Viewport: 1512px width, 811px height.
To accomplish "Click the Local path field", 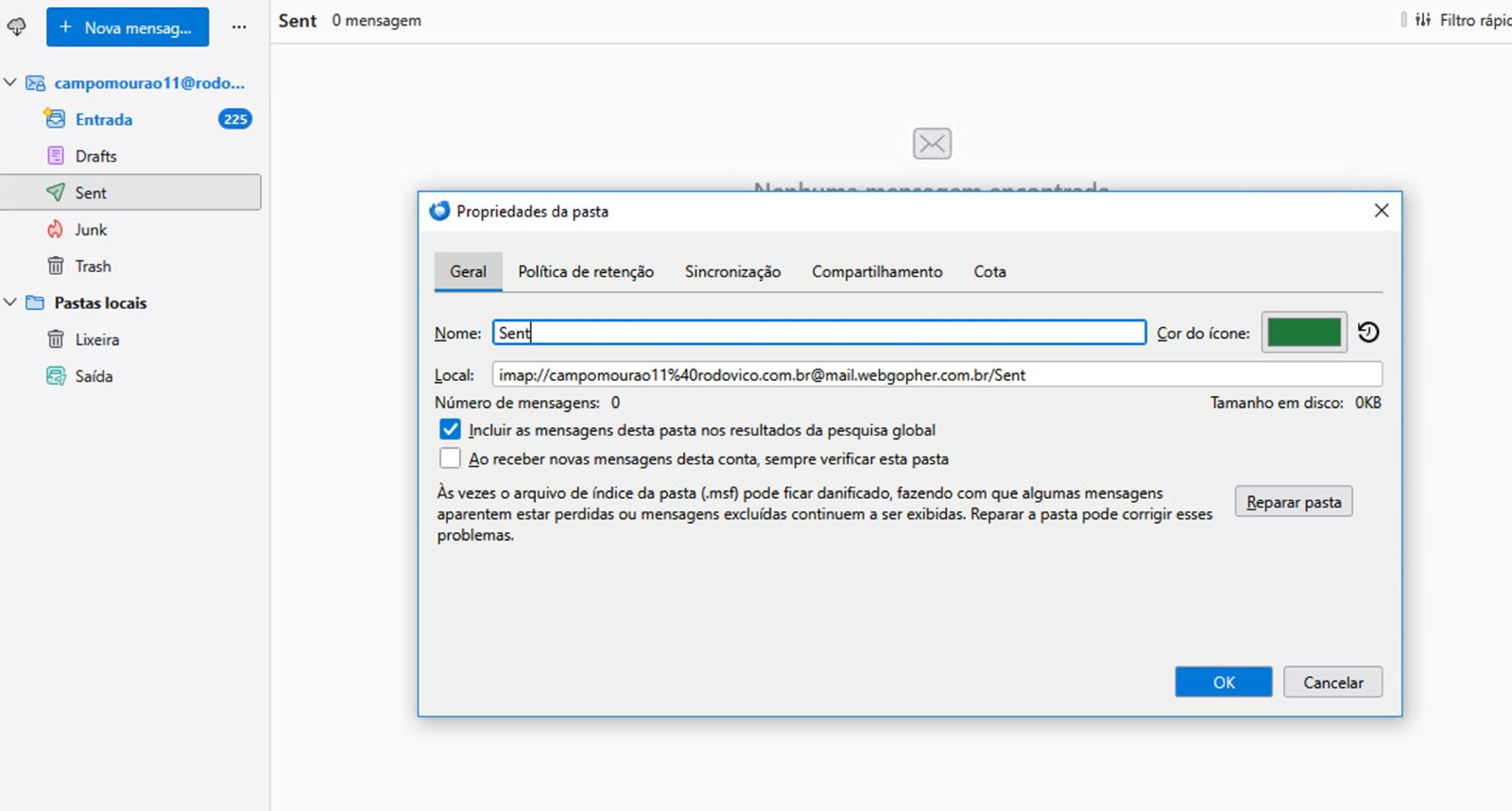I will click(x=936, y=375).
